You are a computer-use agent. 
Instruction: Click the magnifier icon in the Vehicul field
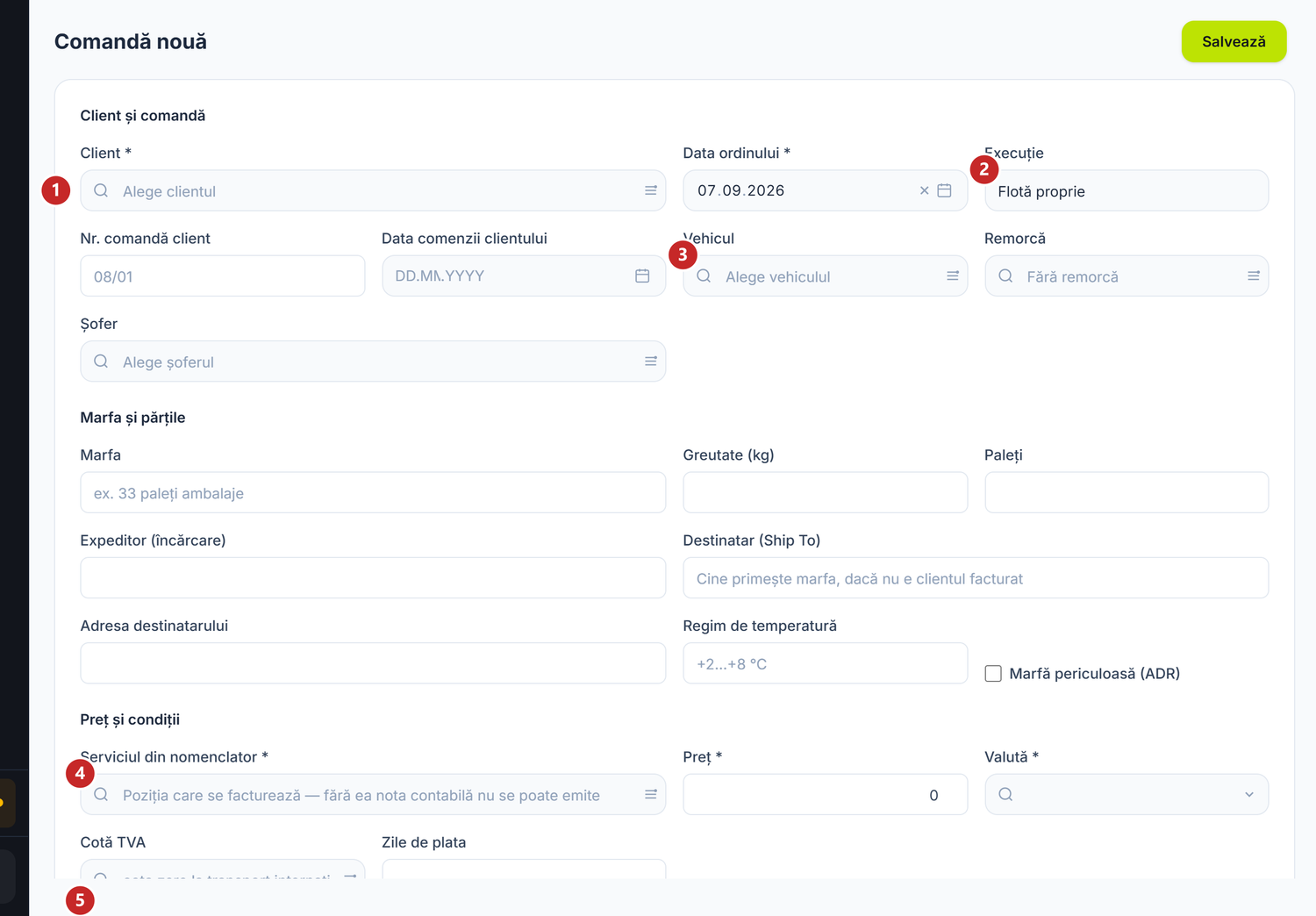coord(704,276)
